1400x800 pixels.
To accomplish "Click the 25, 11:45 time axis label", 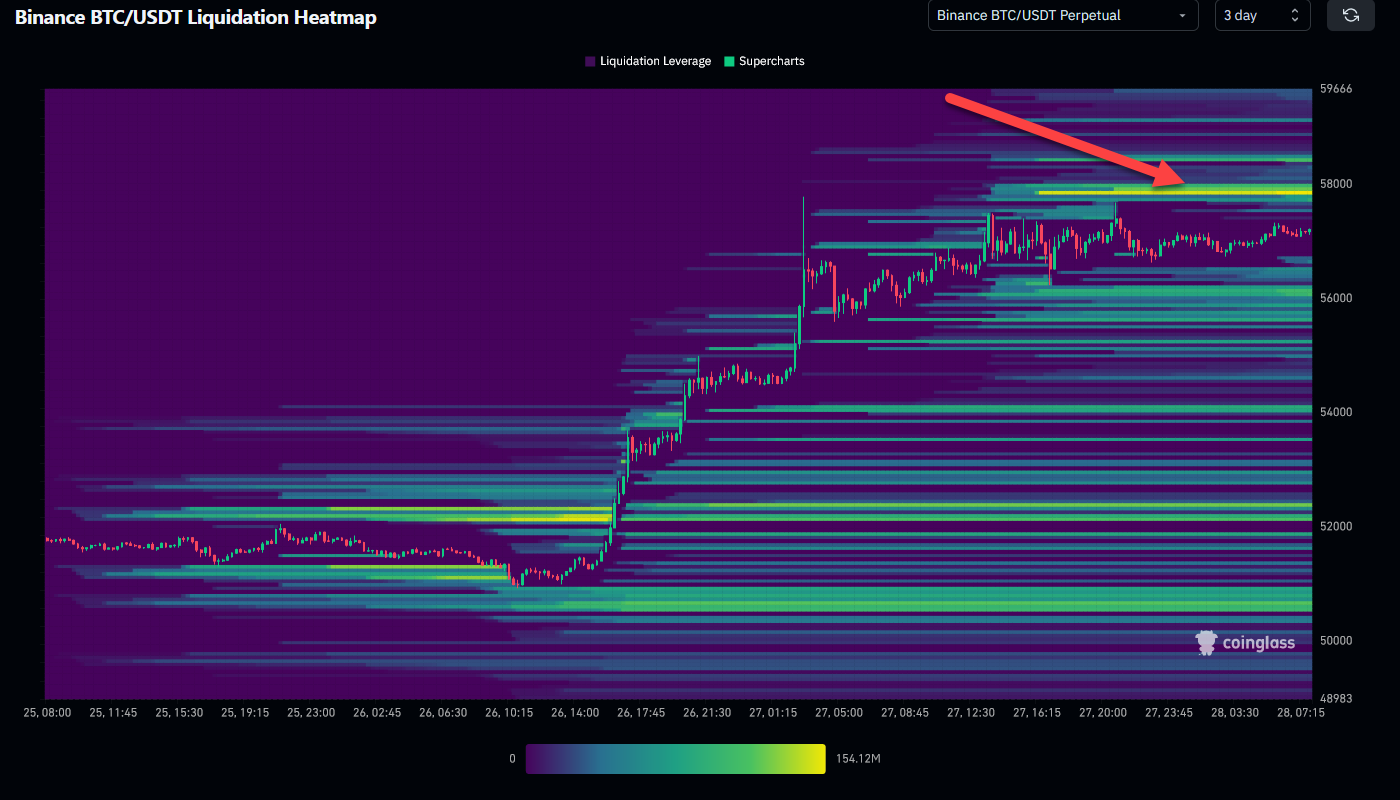I will 112,713.
